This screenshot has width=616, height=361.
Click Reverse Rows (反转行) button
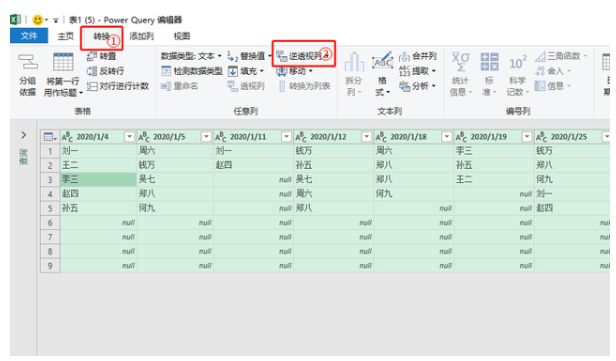(x=105, y=71)
